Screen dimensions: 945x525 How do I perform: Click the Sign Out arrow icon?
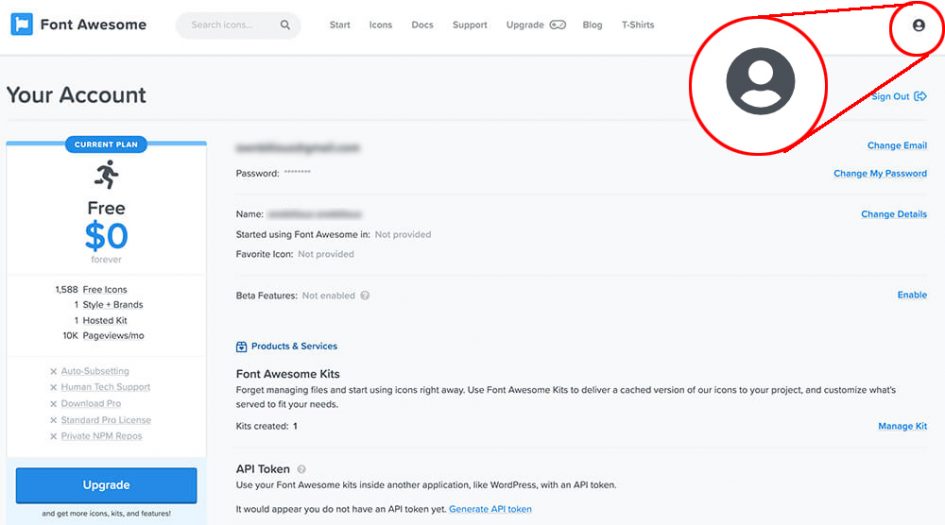point(920,96)
